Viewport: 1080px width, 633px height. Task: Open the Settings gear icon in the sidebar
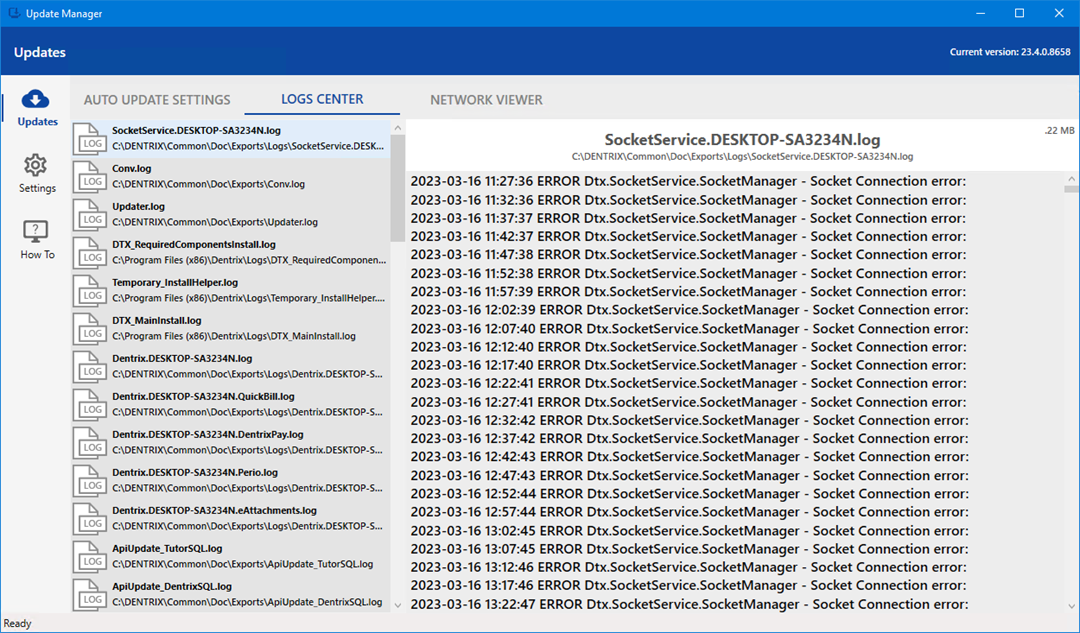35,165
